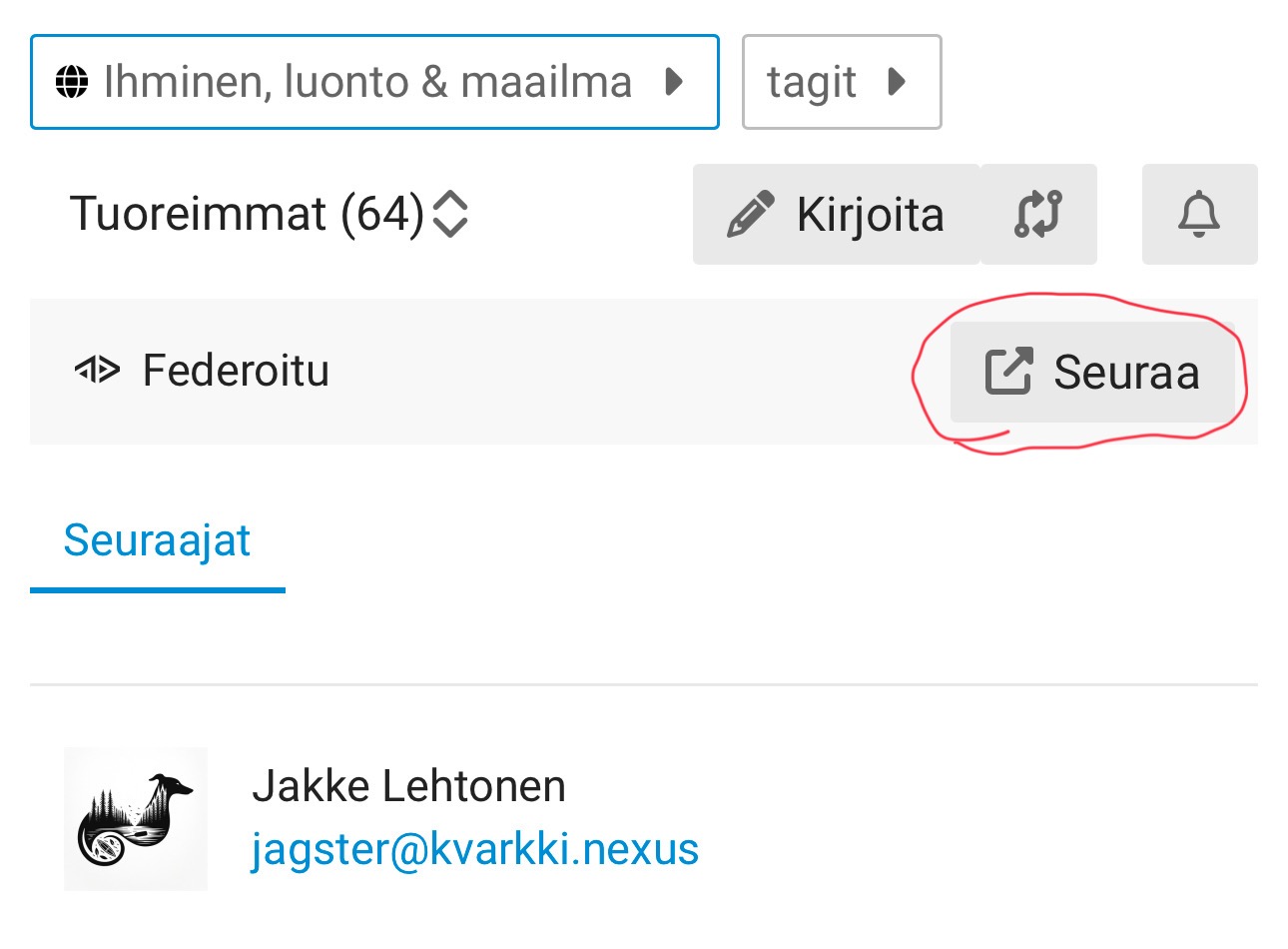Click the notification bell icon
The height and width of the screenshot is (949, 1288).
point(1199,215)
